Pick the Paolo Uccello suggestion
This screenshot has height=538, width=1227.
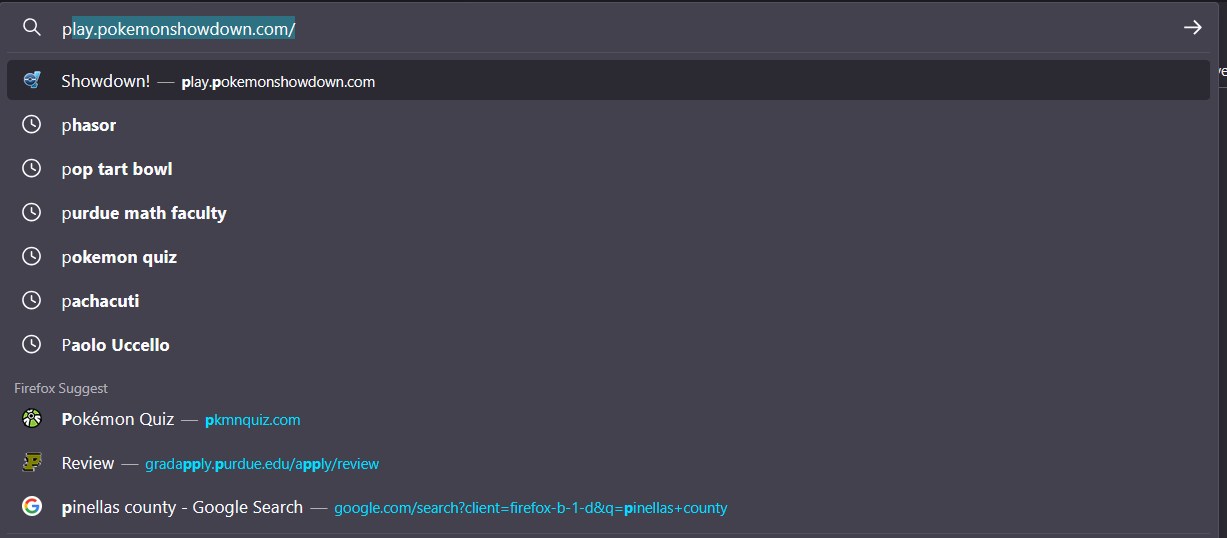tap(608, 345)
